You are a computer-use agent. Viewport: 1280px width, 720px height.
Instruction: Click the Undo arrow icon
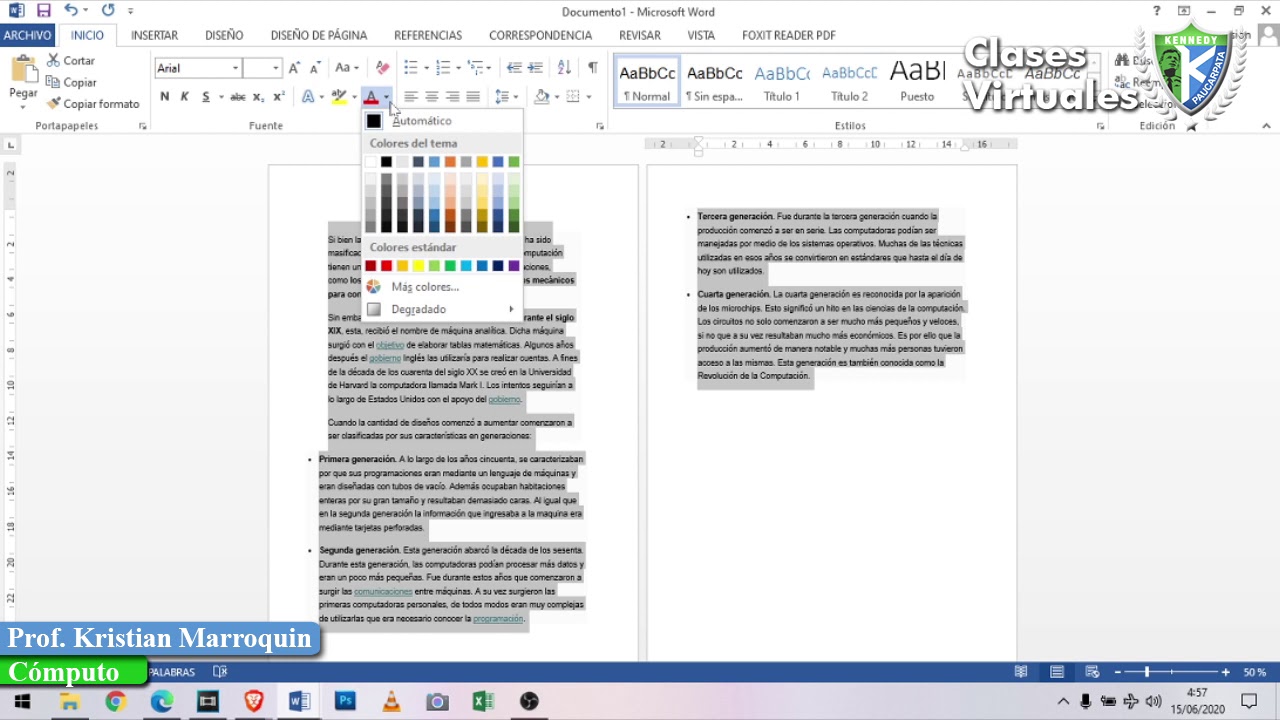[71, 11]
